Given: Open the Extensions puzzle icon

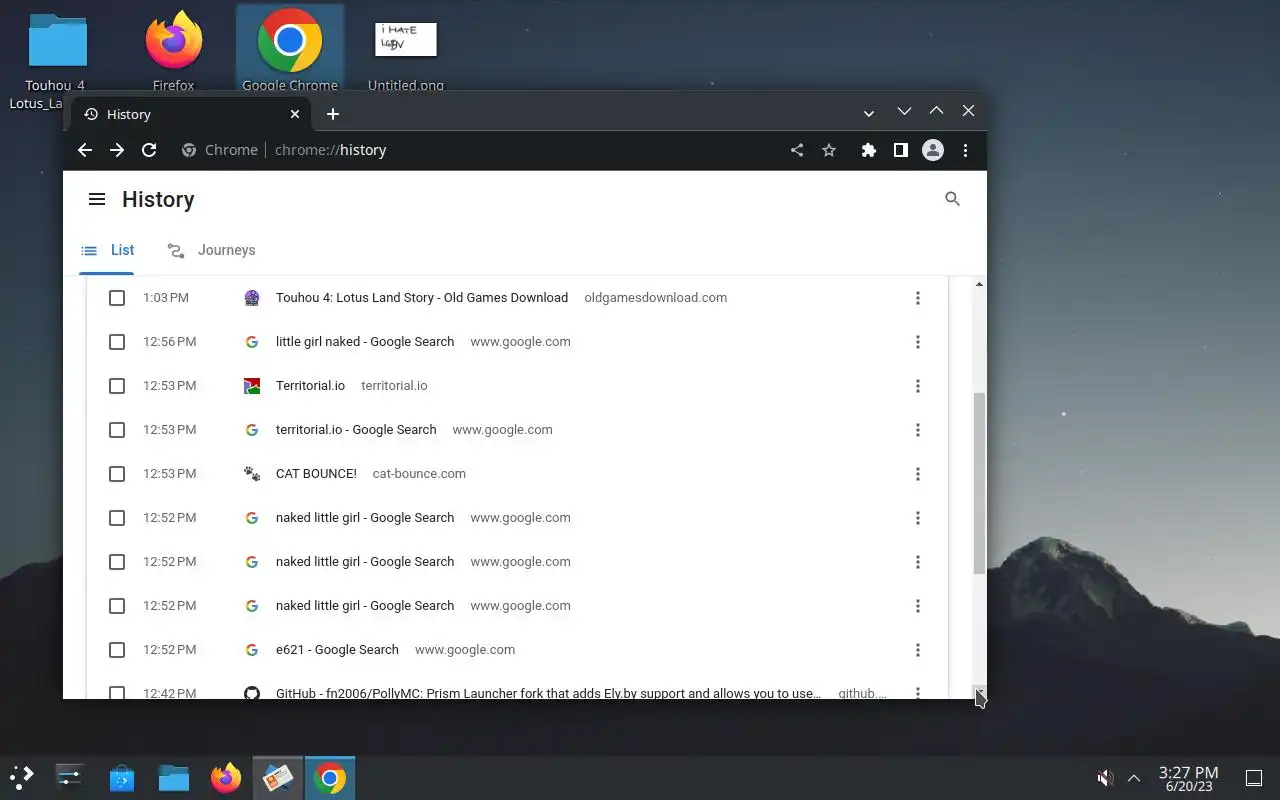Looking at the screenshot, I should [x=869, y=150].
